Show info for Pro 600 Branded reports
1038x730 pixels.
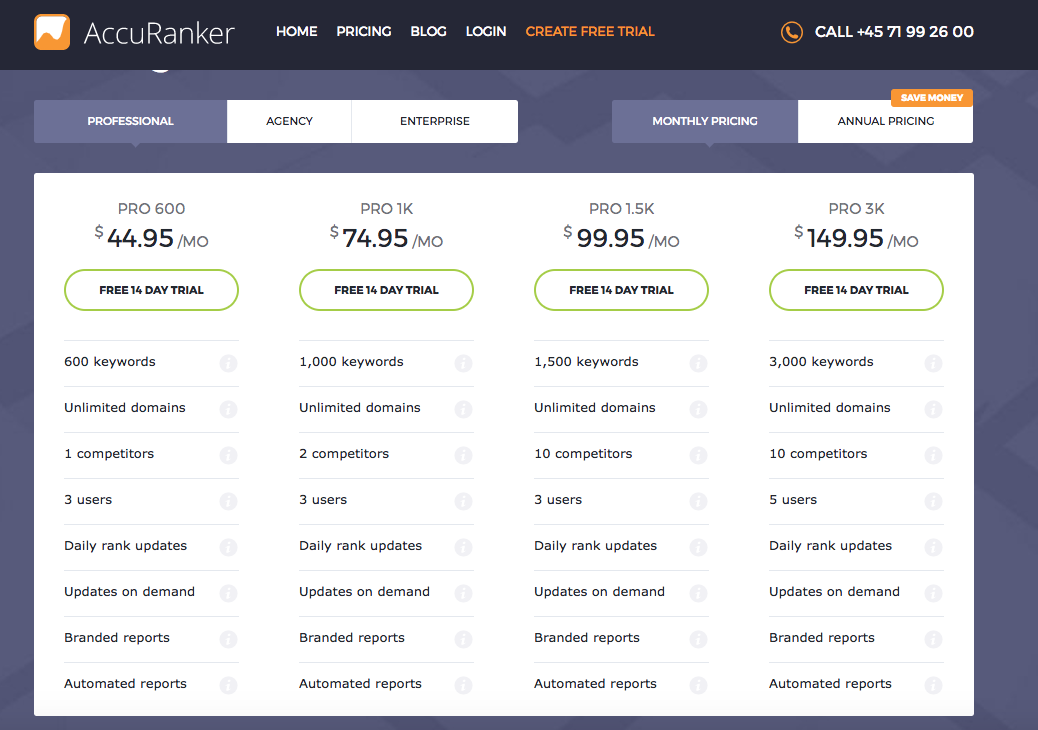tap(228, 639)
